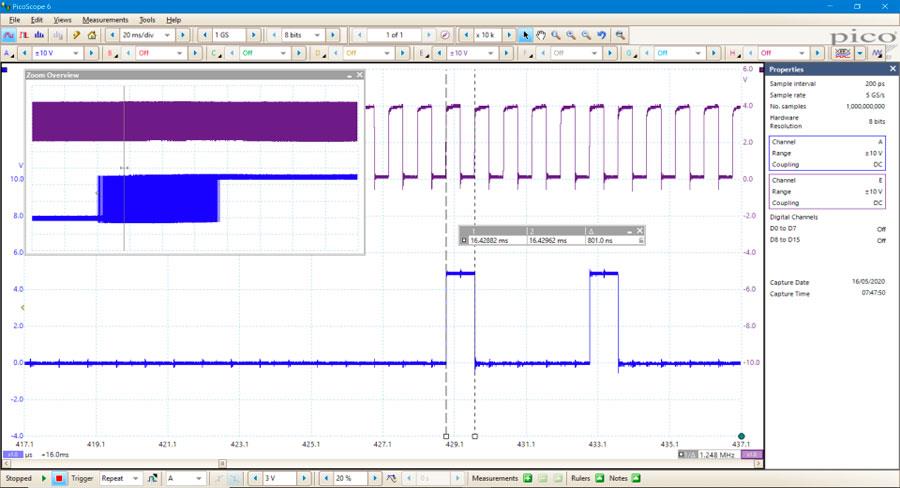The image size is (900, 488).
Task: Open the Zoom Overview window icon
Action: point(620,35)
